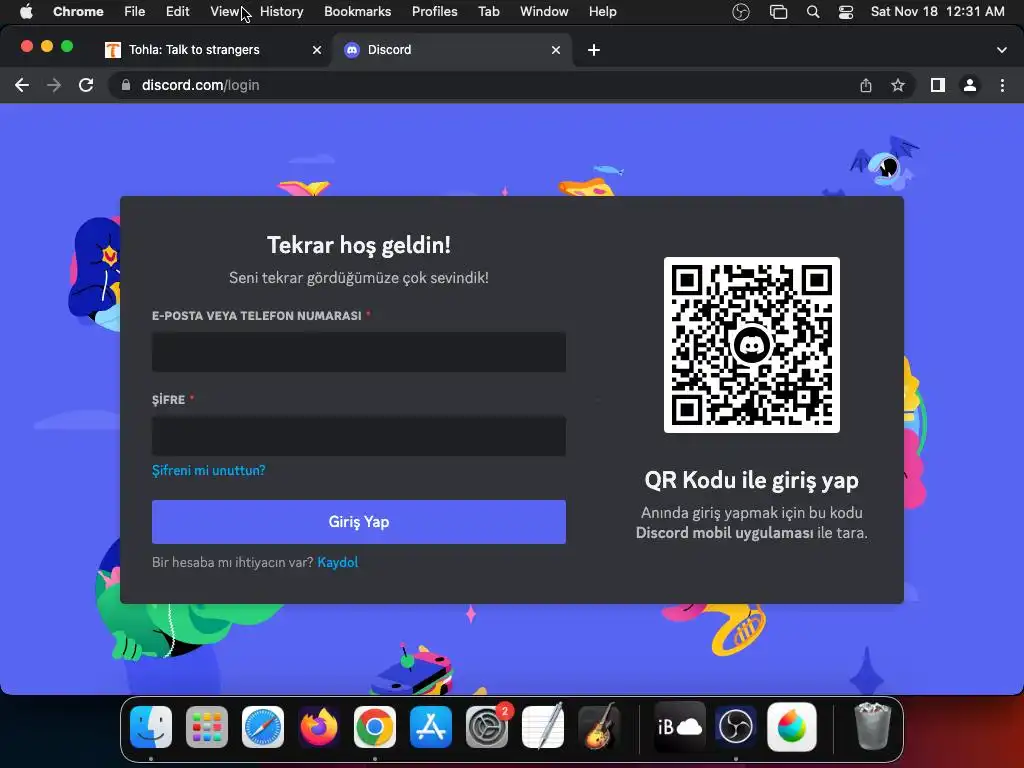Click the Kaydol register link
This screenshot has height=768, width=1024.
click(338, 562)
